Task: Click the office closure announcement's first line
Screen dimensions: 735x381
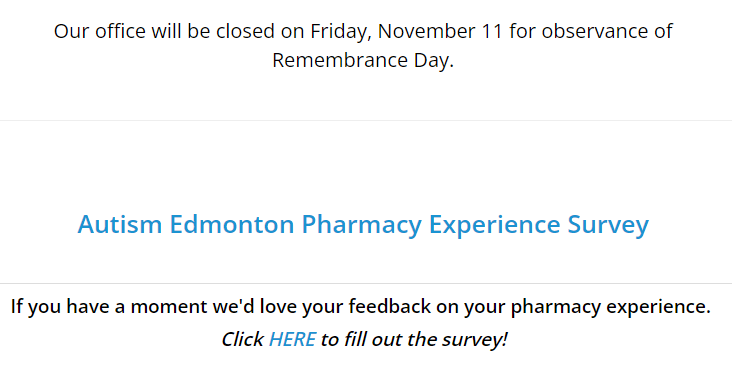Action: pyautogui.click(x=363, y=31)
